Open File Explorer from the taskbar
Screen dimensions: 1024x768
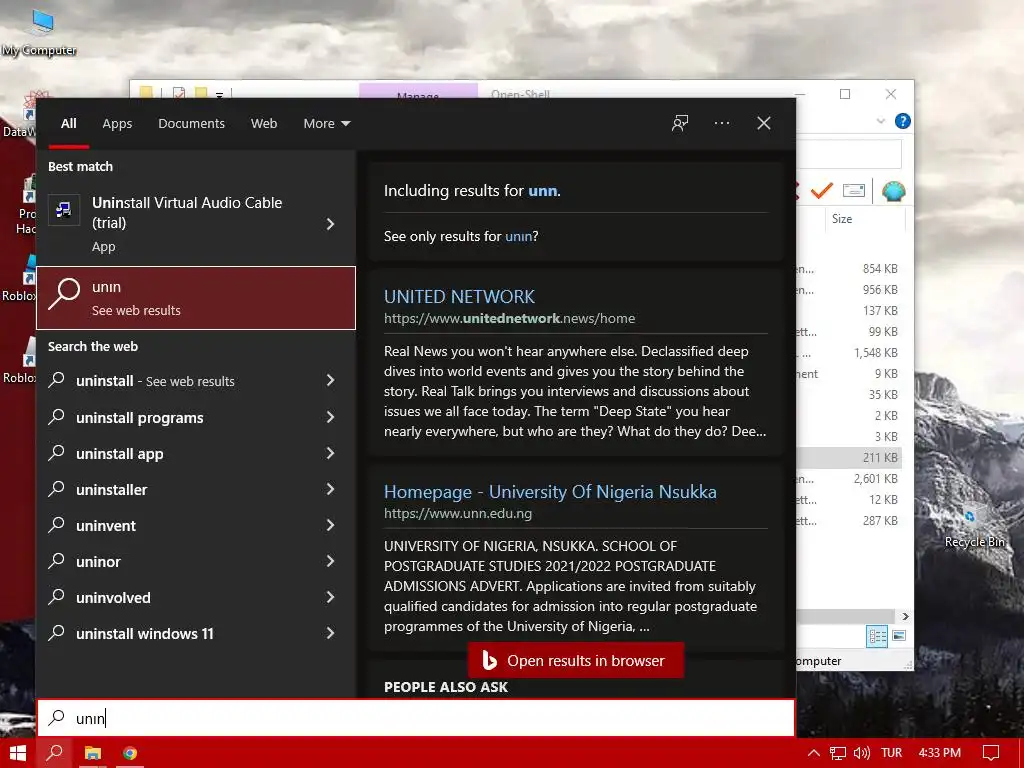tap(93, 753)
